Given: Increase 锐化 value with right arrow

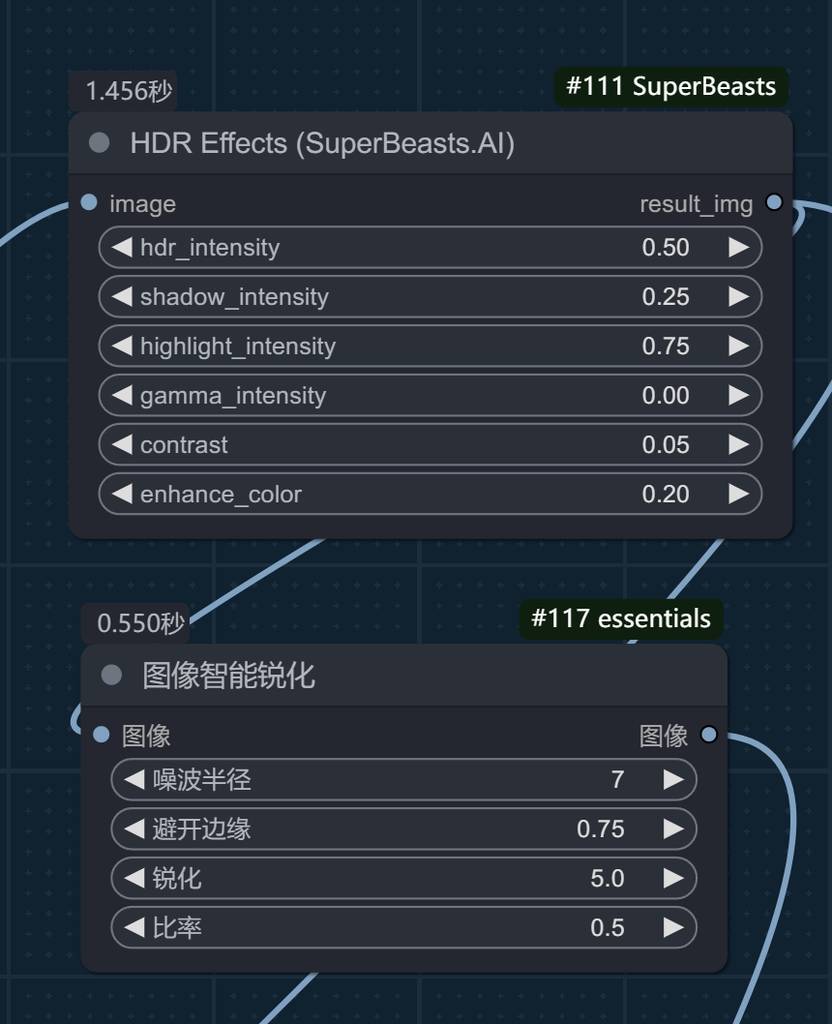Looking at the screenshot, I should [x=673, y=878].
